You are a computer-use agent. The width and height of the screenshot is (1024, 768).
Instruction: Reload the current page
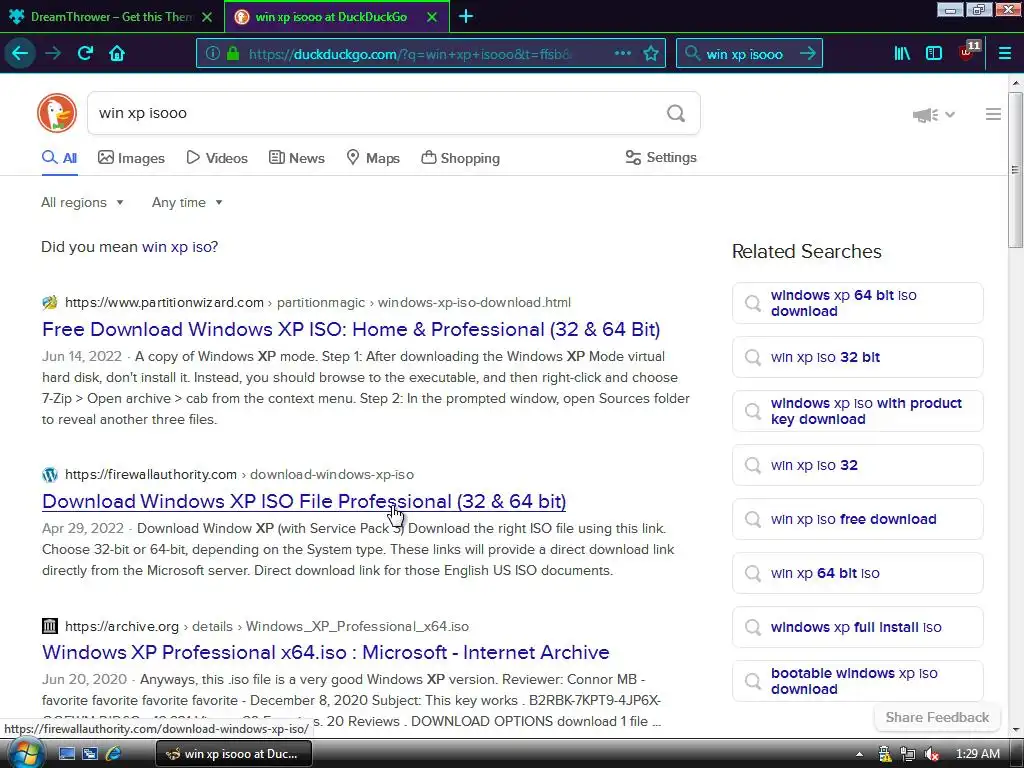click(85, 53)
